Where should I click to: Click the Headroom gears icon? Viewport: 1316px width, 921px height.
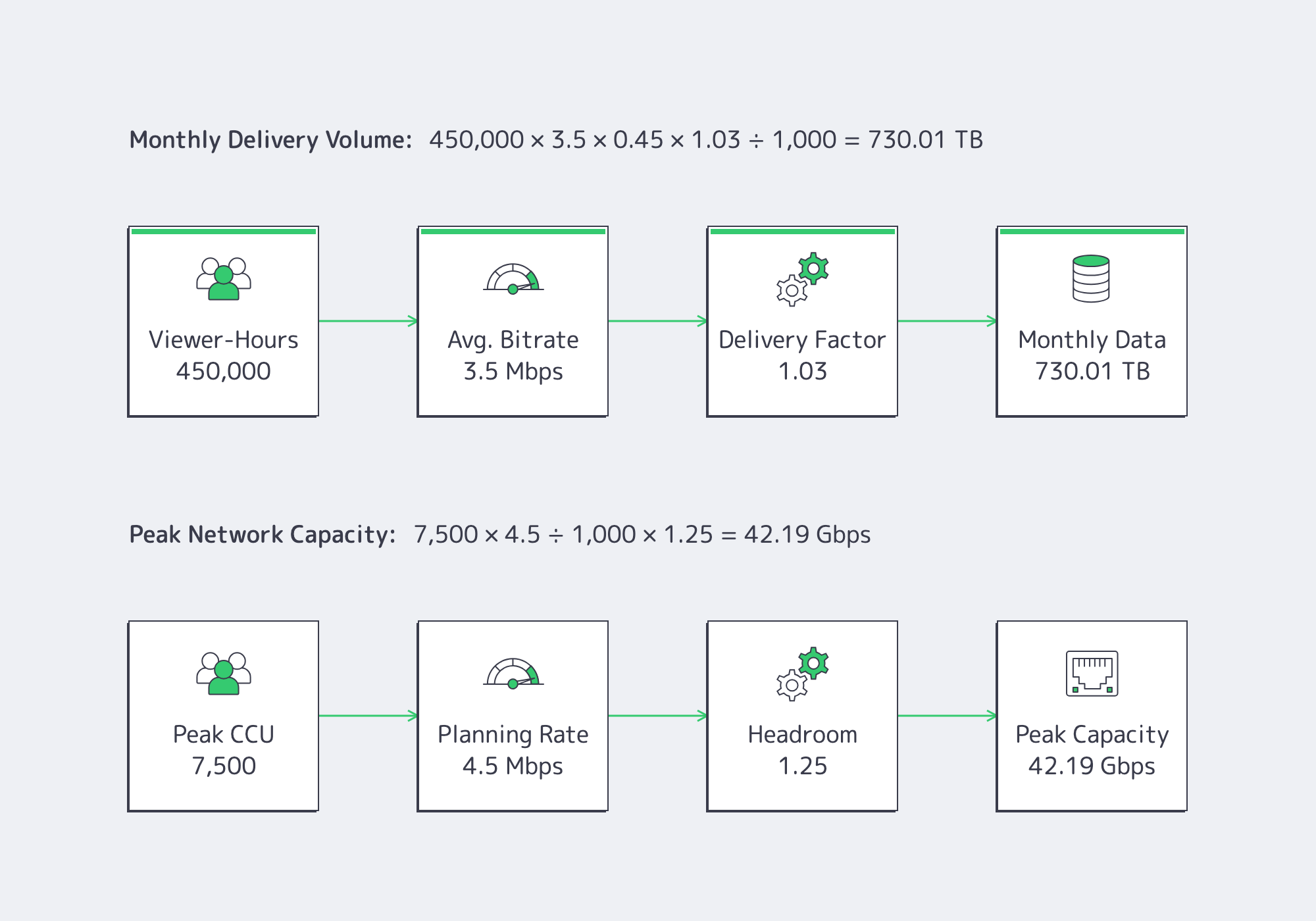coord(803,674)
